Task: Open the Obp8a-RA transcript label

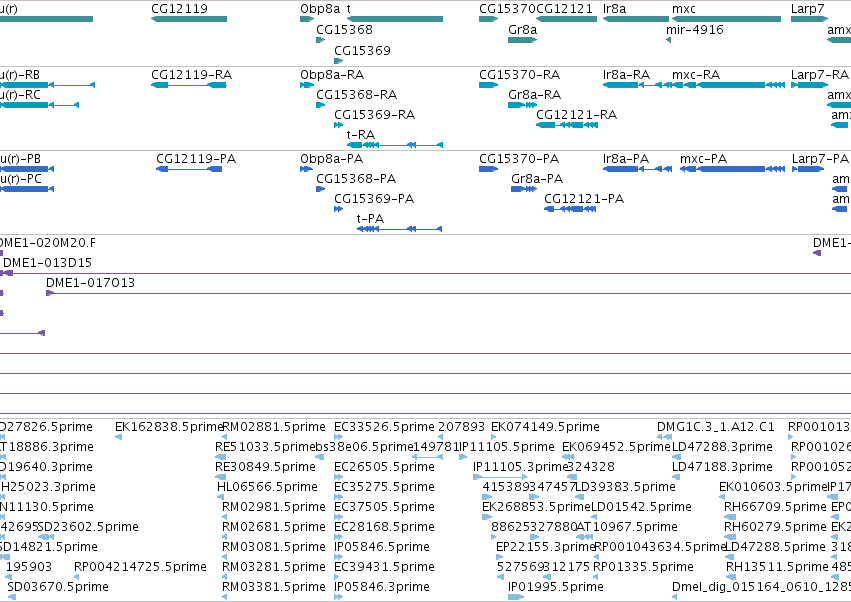Action: 332,74
